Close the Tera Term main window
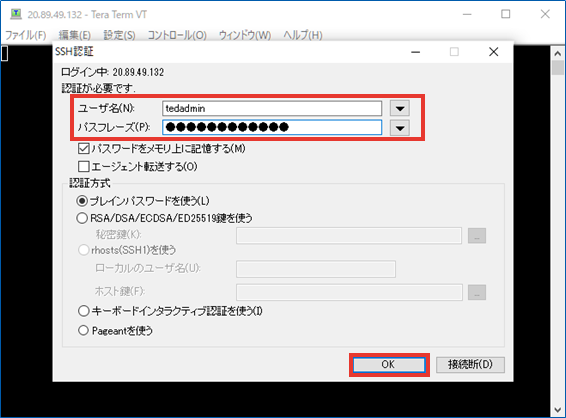566x418 pixels. pos(545,14)
